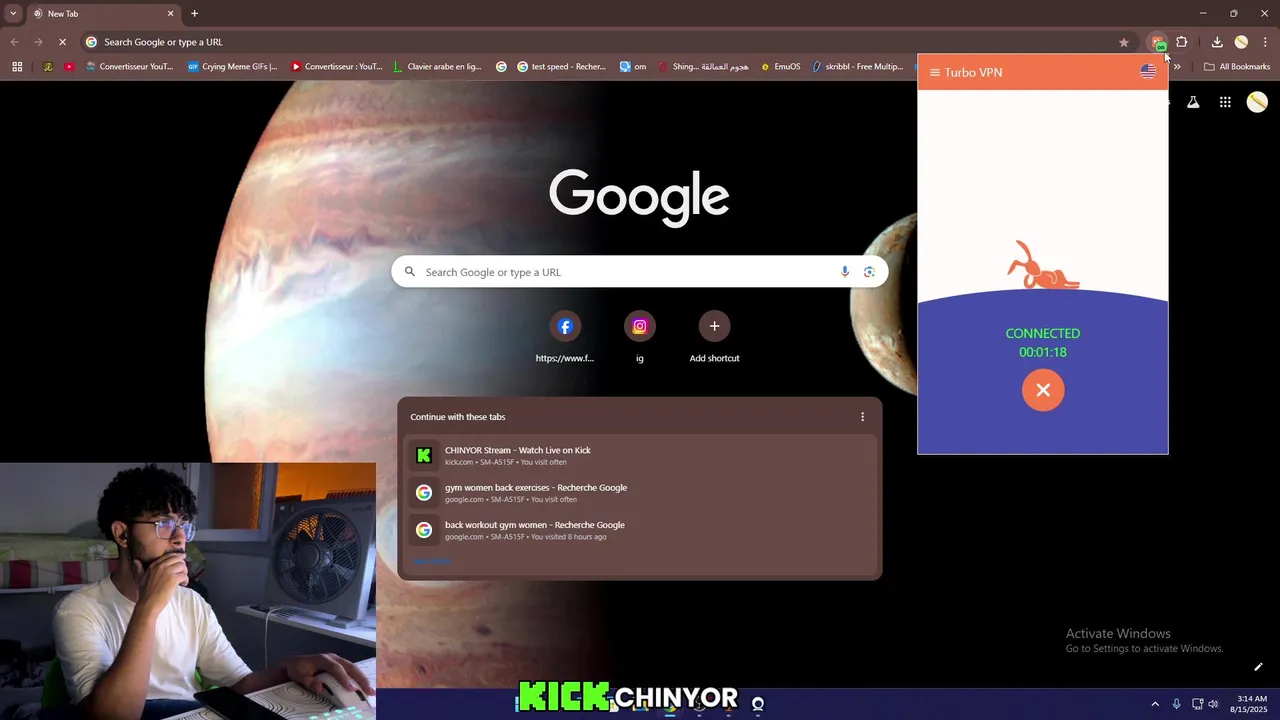Open the Crying Meme GIFs bookmark
Viewport: 1280px width, 720px height.
coord(232,67)
